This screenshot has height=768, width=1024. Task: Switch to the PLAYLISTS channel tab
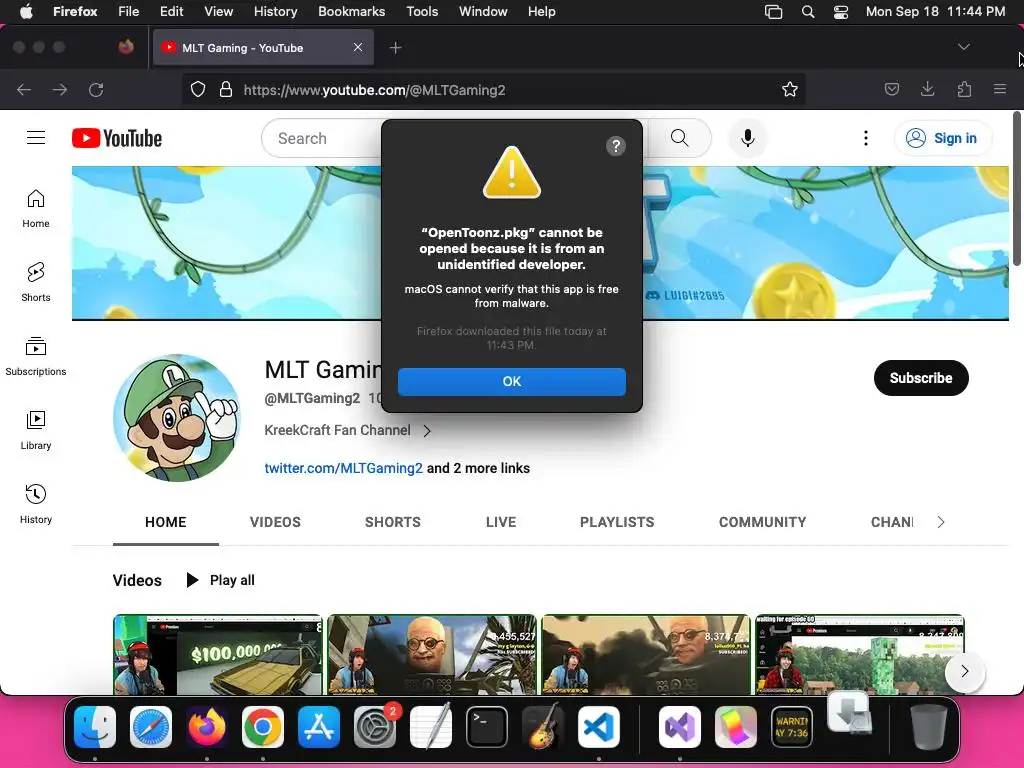coord(617,522)
